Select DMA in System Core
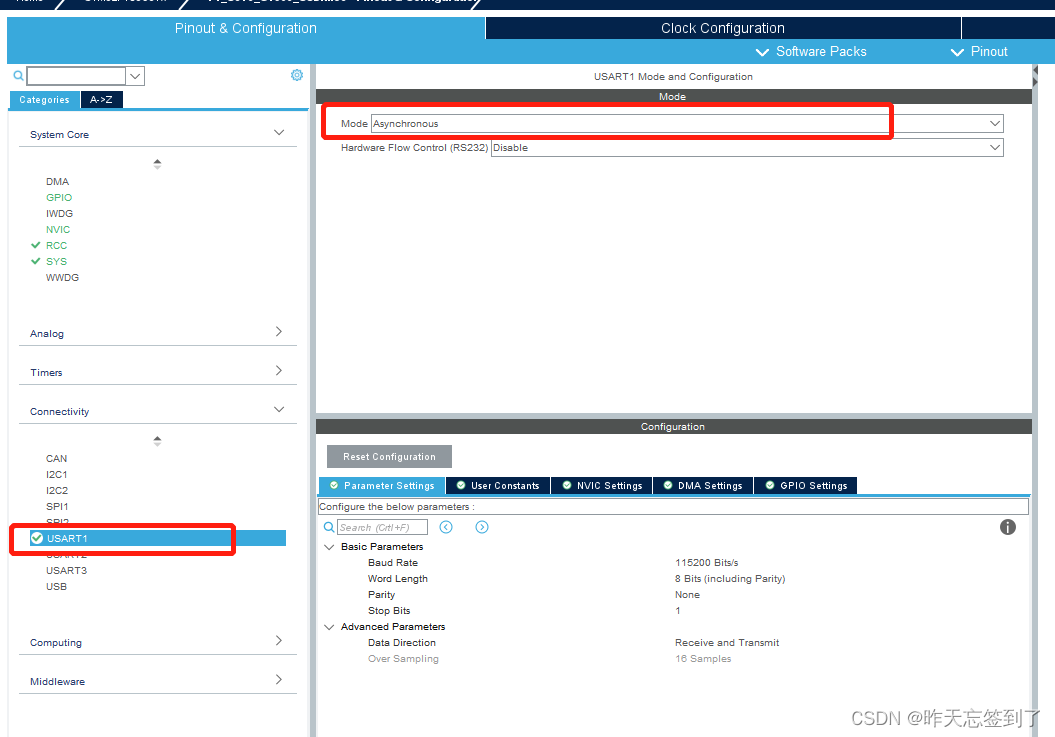This screenshot has height=737, width=1055. click(57, 181)
